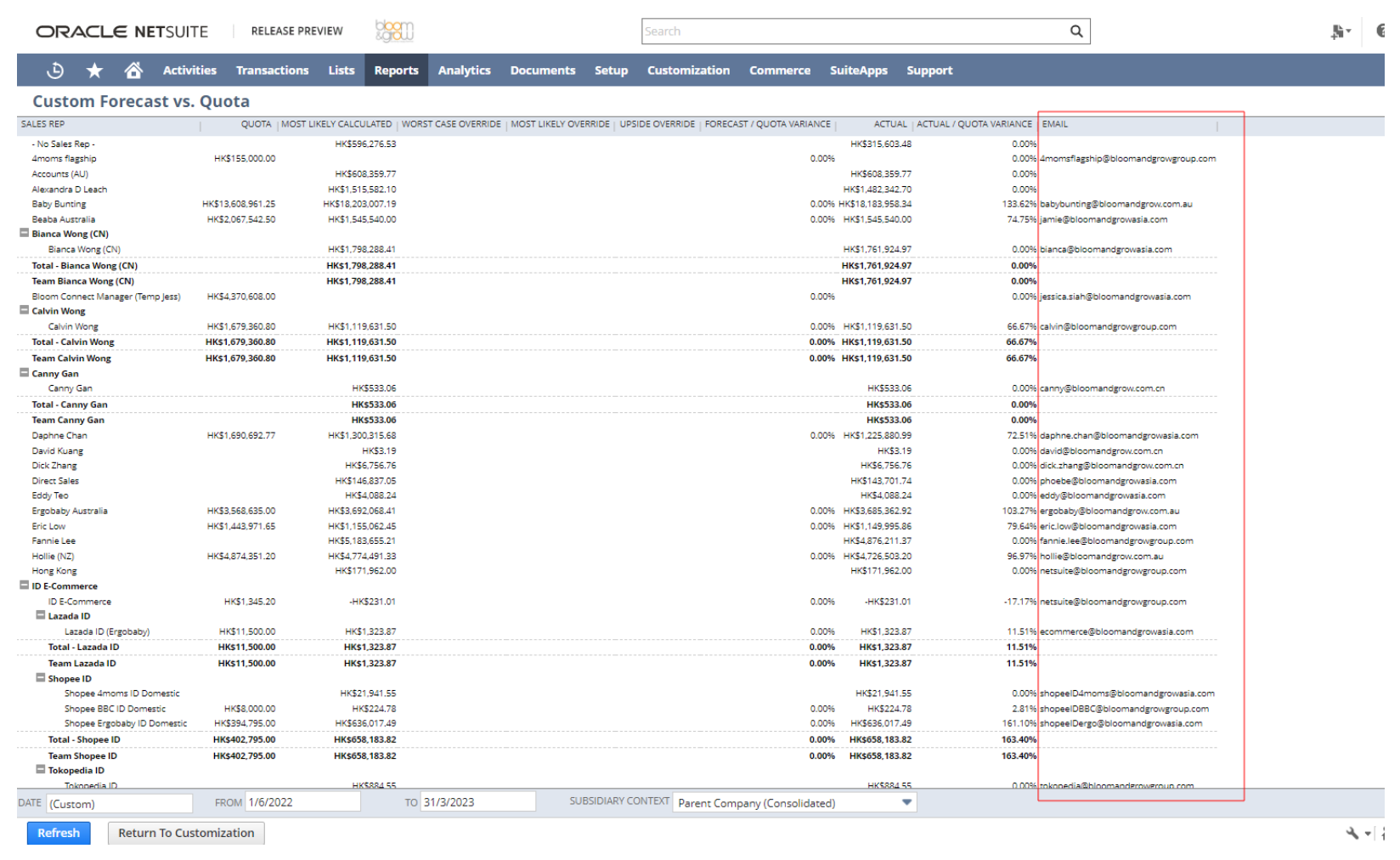Open the Lists menu

[x=342, y=71]
